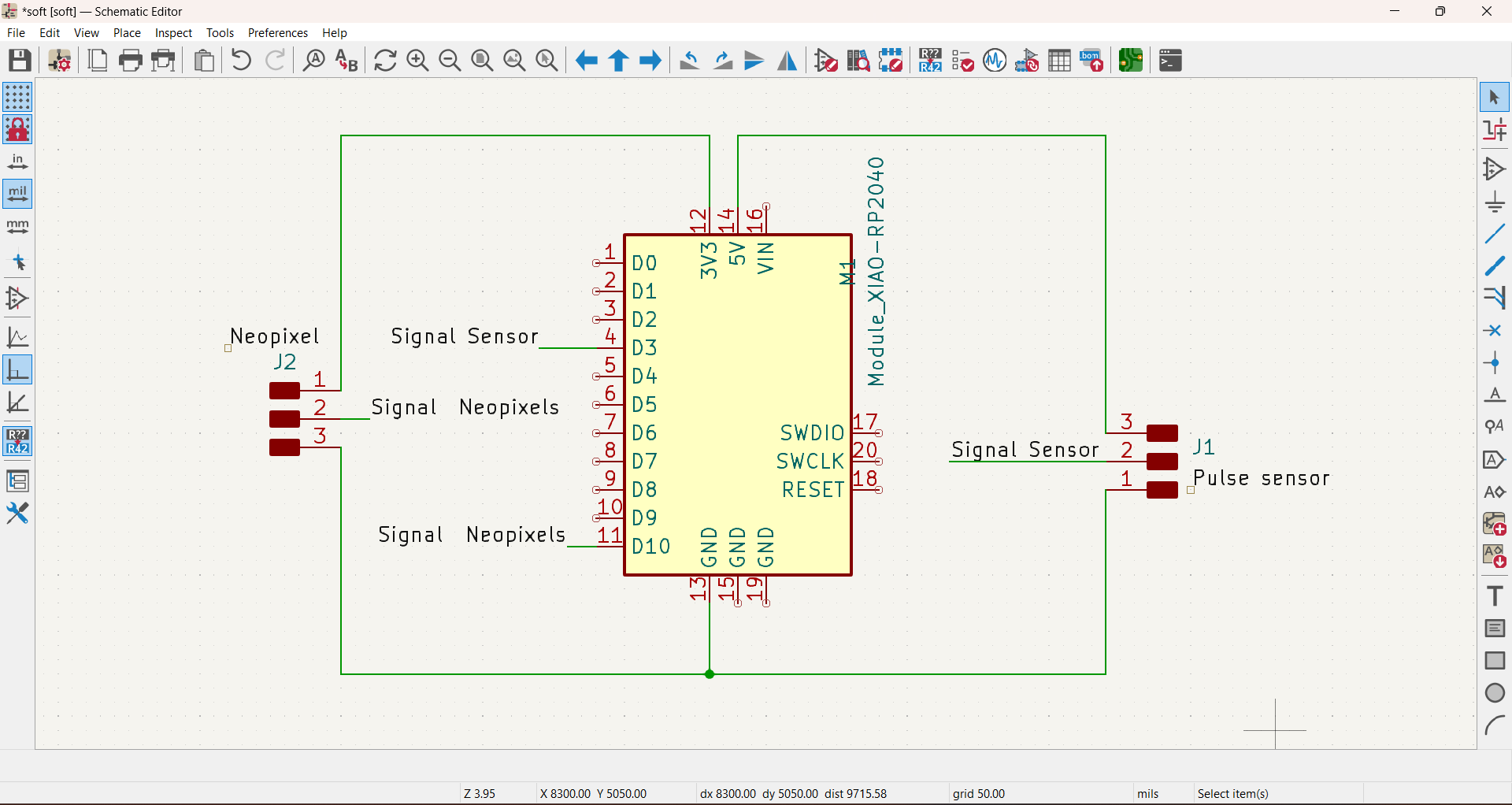
Task: Zoom to fit the page
Action: [482, 61]
